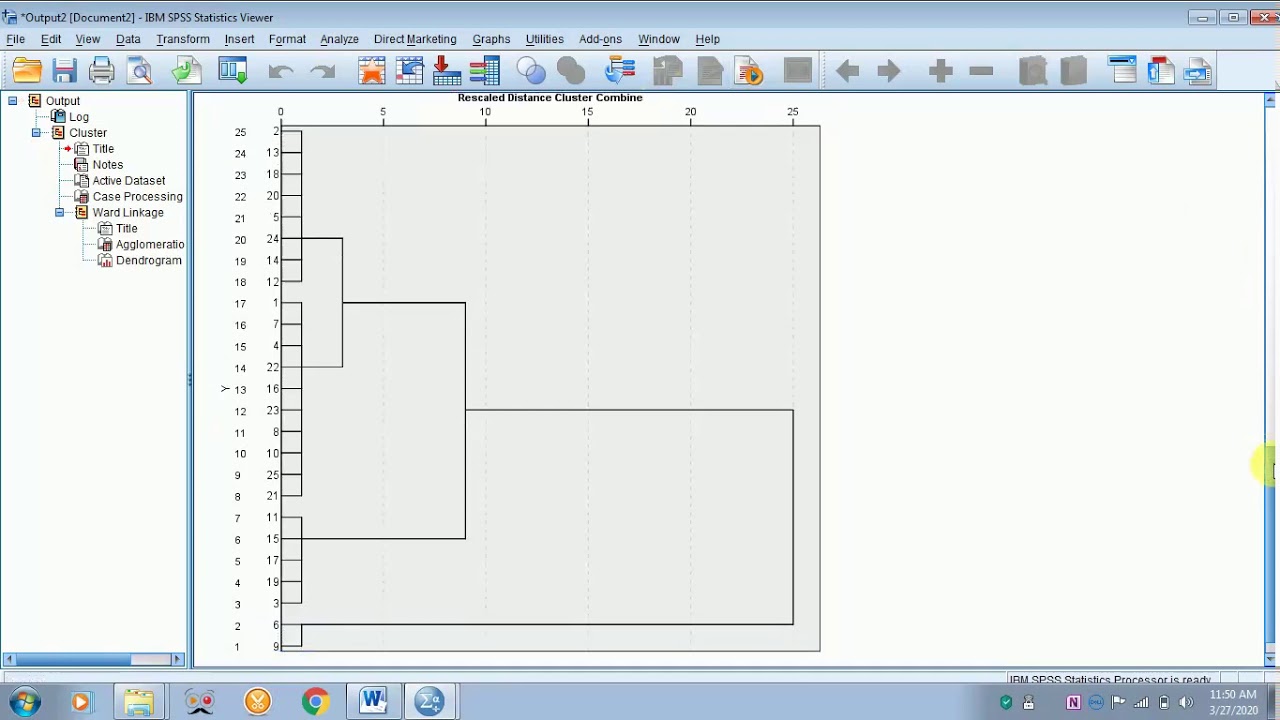Screen dimensions: 1280x720
Task: Click the Go to Case toolbar icon
Action: 410,71
